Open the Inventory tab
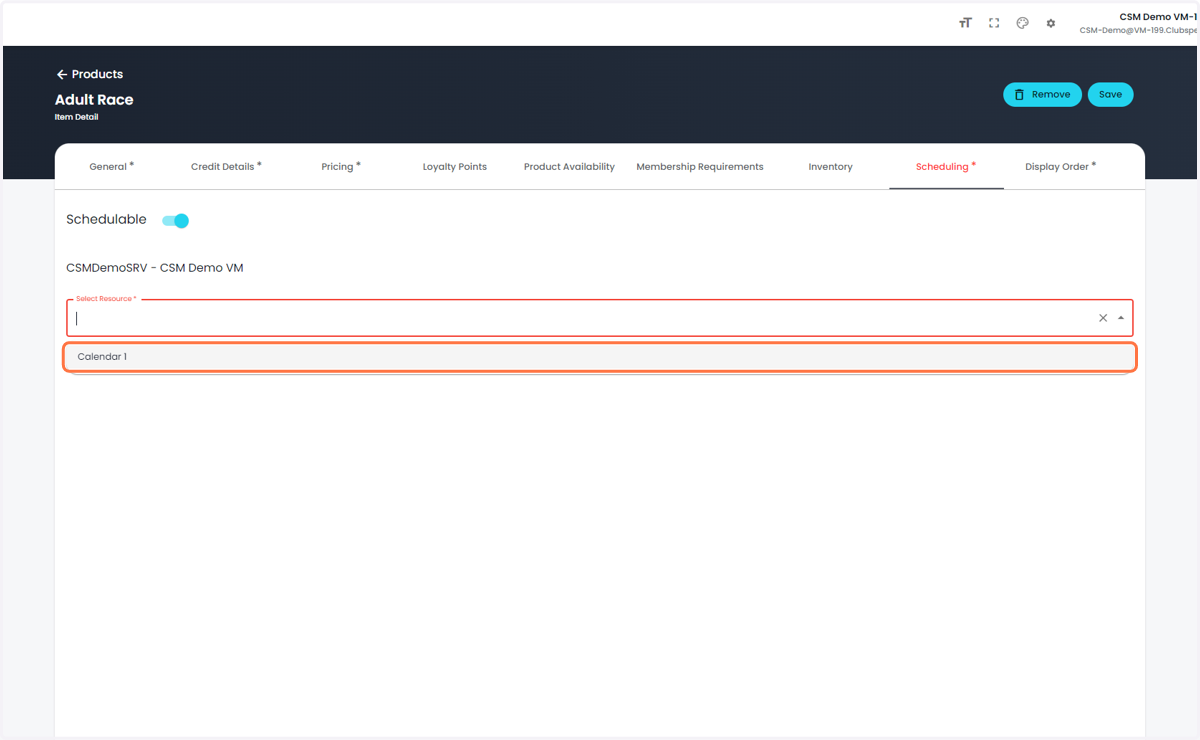The width and height of the screenshot is (1200, 740). point(830,166)
